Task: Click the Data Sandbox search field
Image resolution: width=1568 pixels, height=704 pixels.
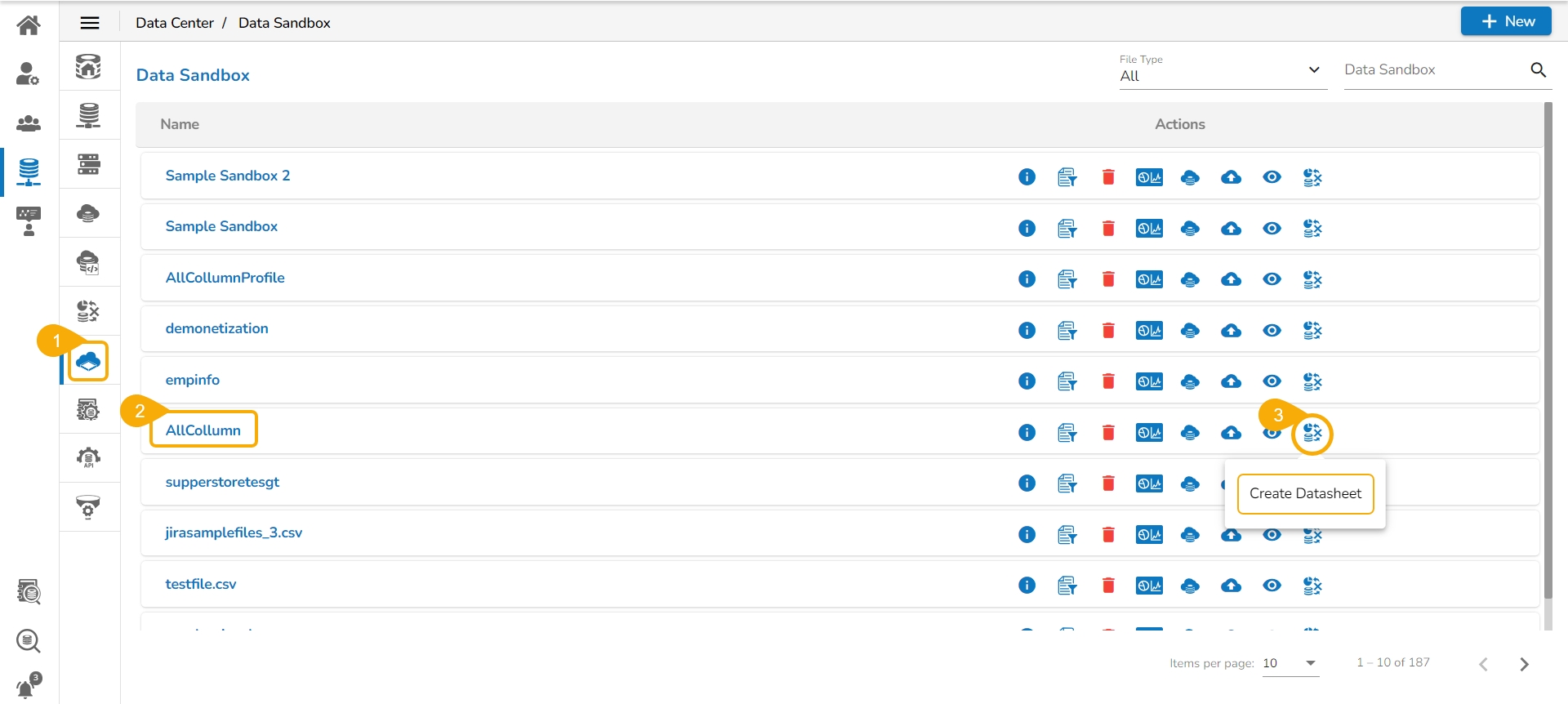Action: (1433, 70)
